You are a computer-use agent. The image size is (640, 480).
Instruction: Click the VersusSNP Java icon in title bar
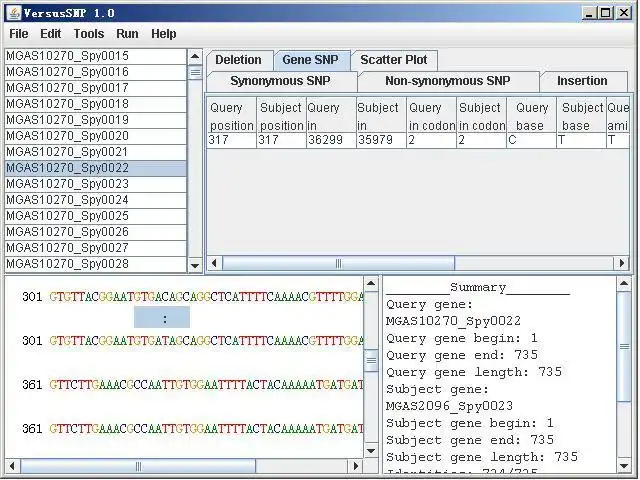pos(14,13)
